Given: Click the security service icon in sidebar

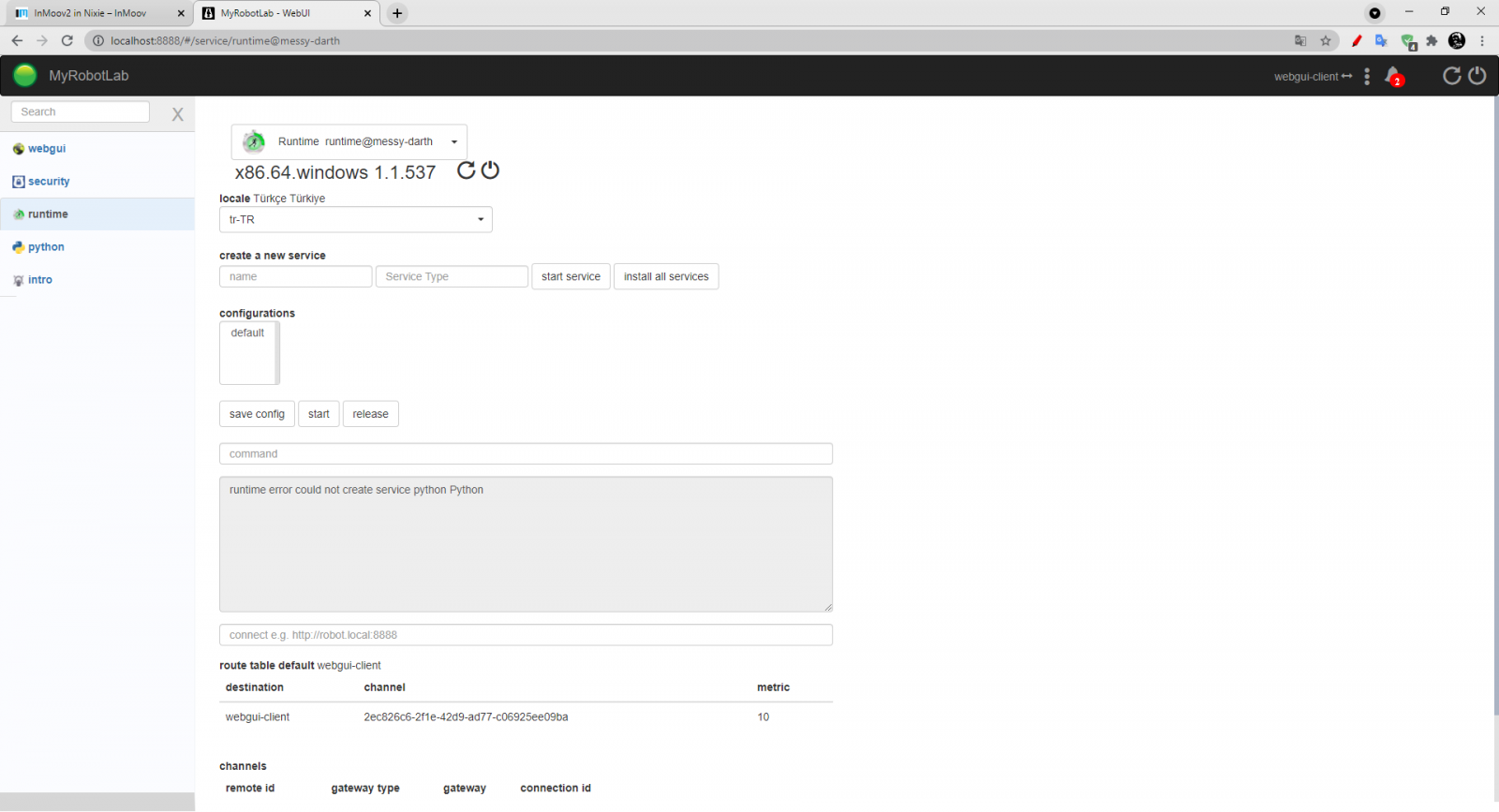Looking at the screenshot, I should [x=18, y=182].
